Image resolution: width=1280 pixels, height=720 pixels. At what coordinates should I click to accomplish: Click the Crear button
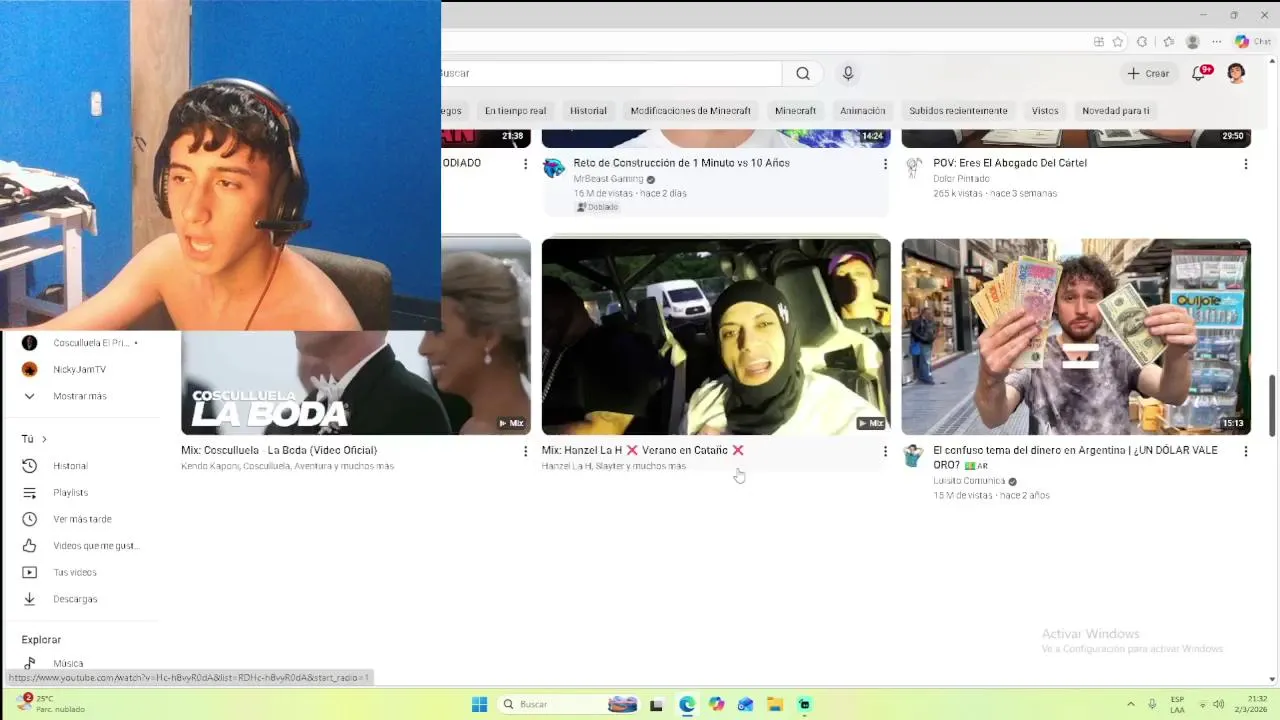point(1148,73)
